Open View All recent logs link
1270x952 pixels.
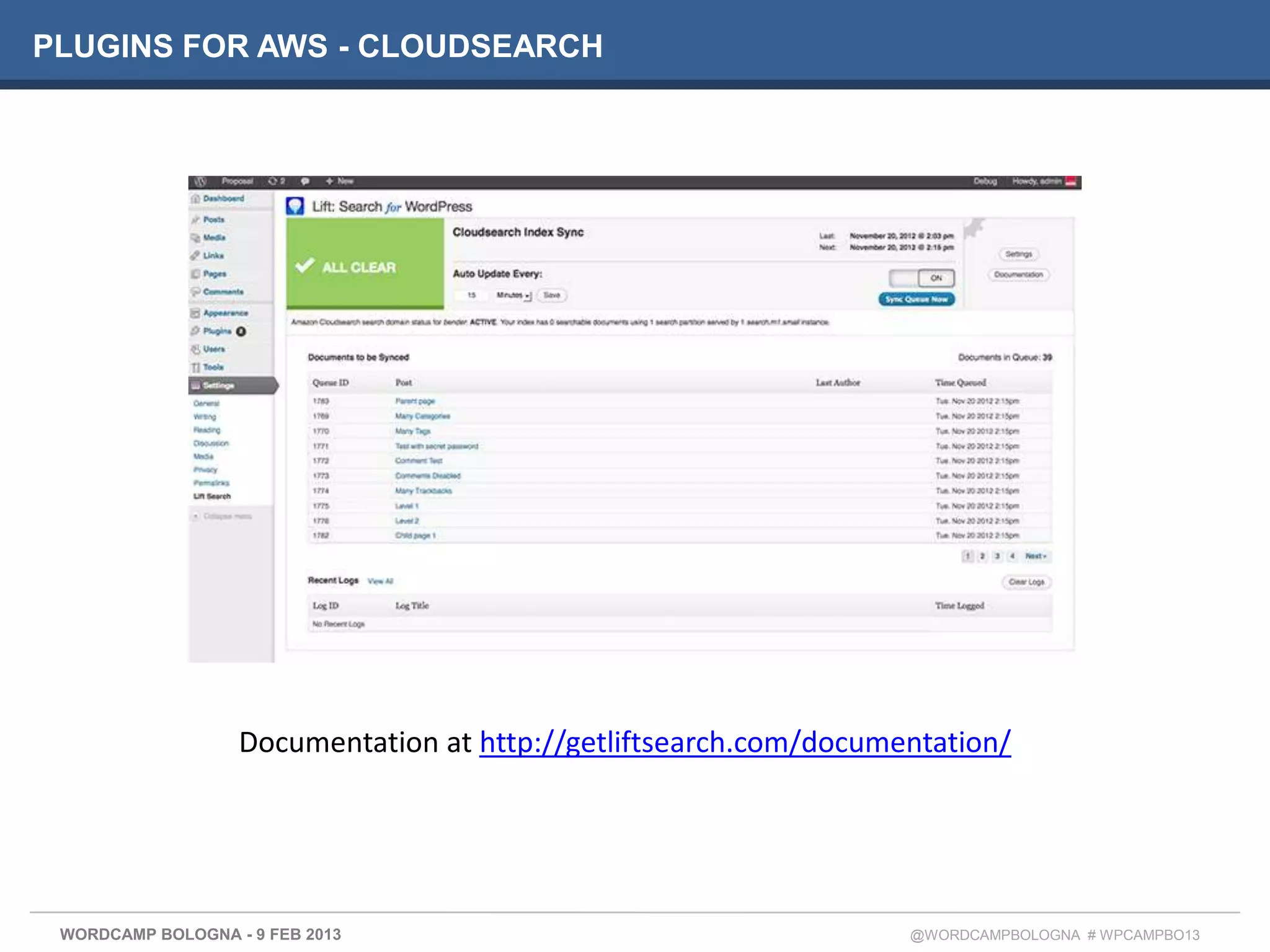(381, 581)
